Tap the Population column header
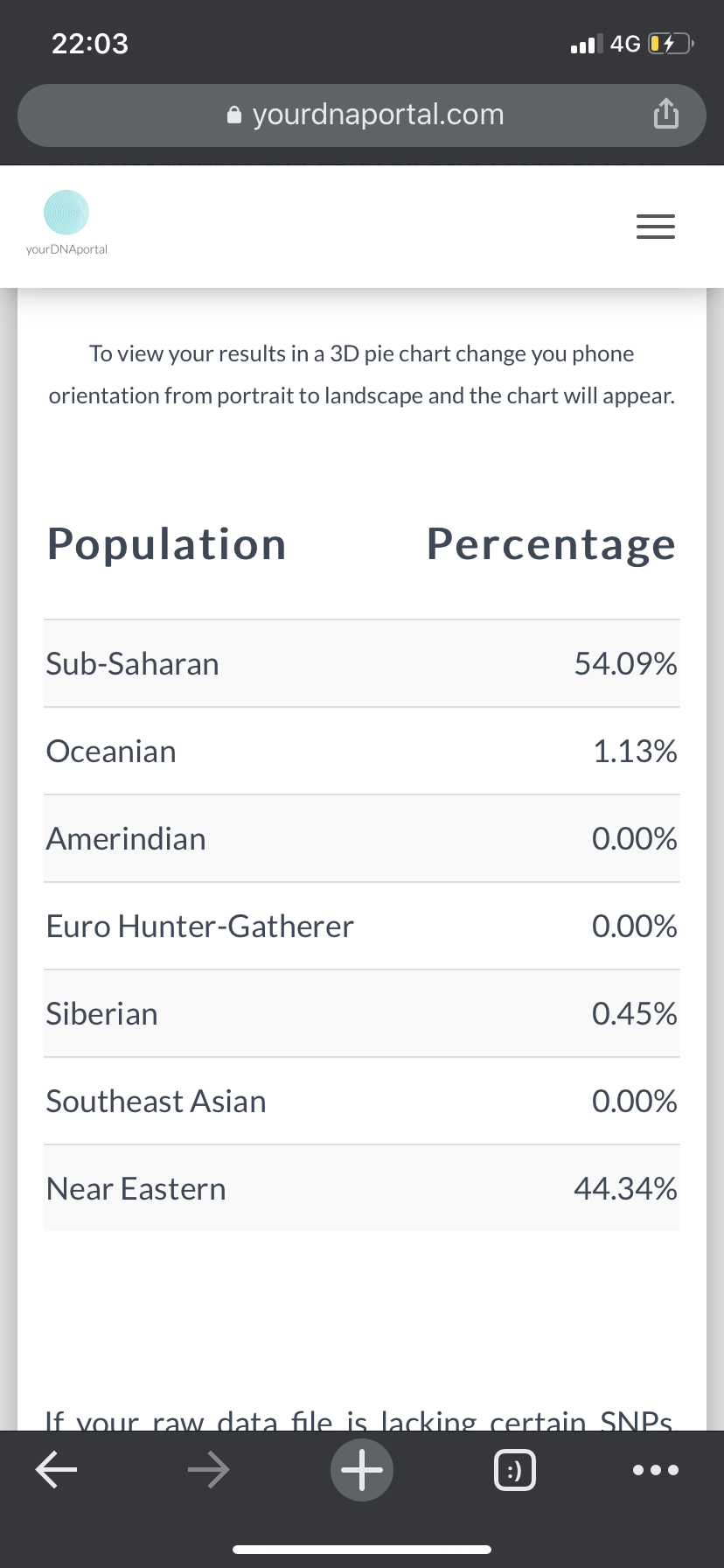 tap(167, 544)
